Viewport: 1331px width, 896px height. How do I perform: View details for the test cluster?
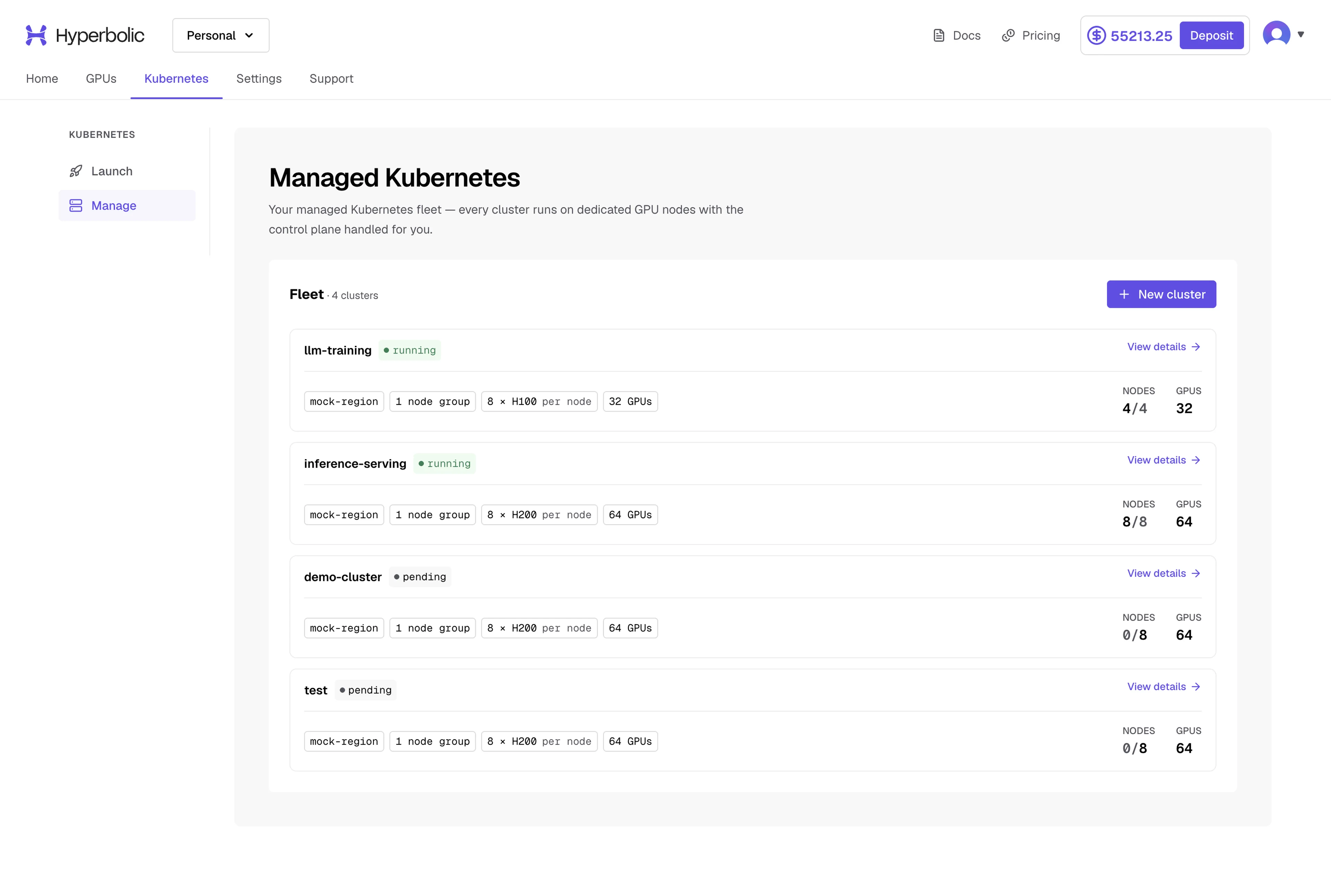point(1164,686)
